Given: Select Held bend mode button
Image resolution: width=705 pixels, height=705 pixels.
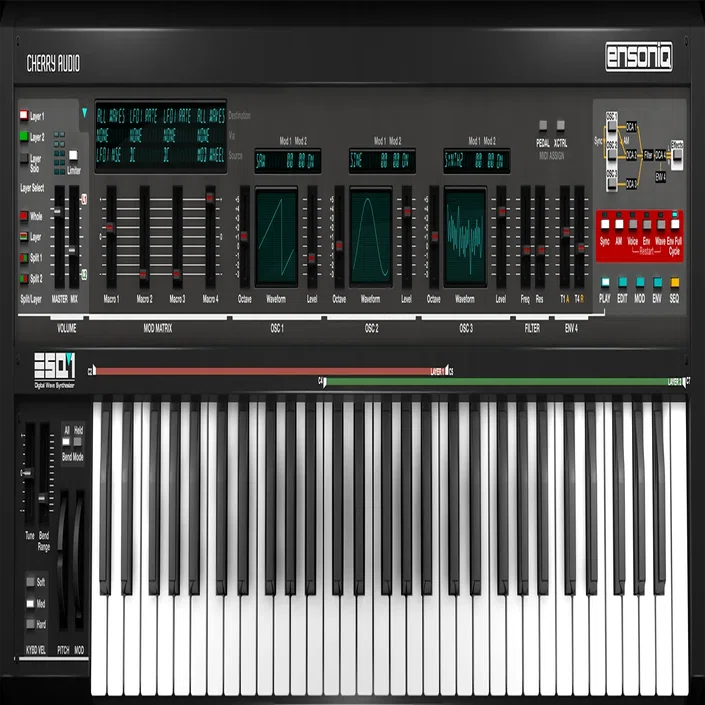Looking at the screenshot, I should point(78,442).
